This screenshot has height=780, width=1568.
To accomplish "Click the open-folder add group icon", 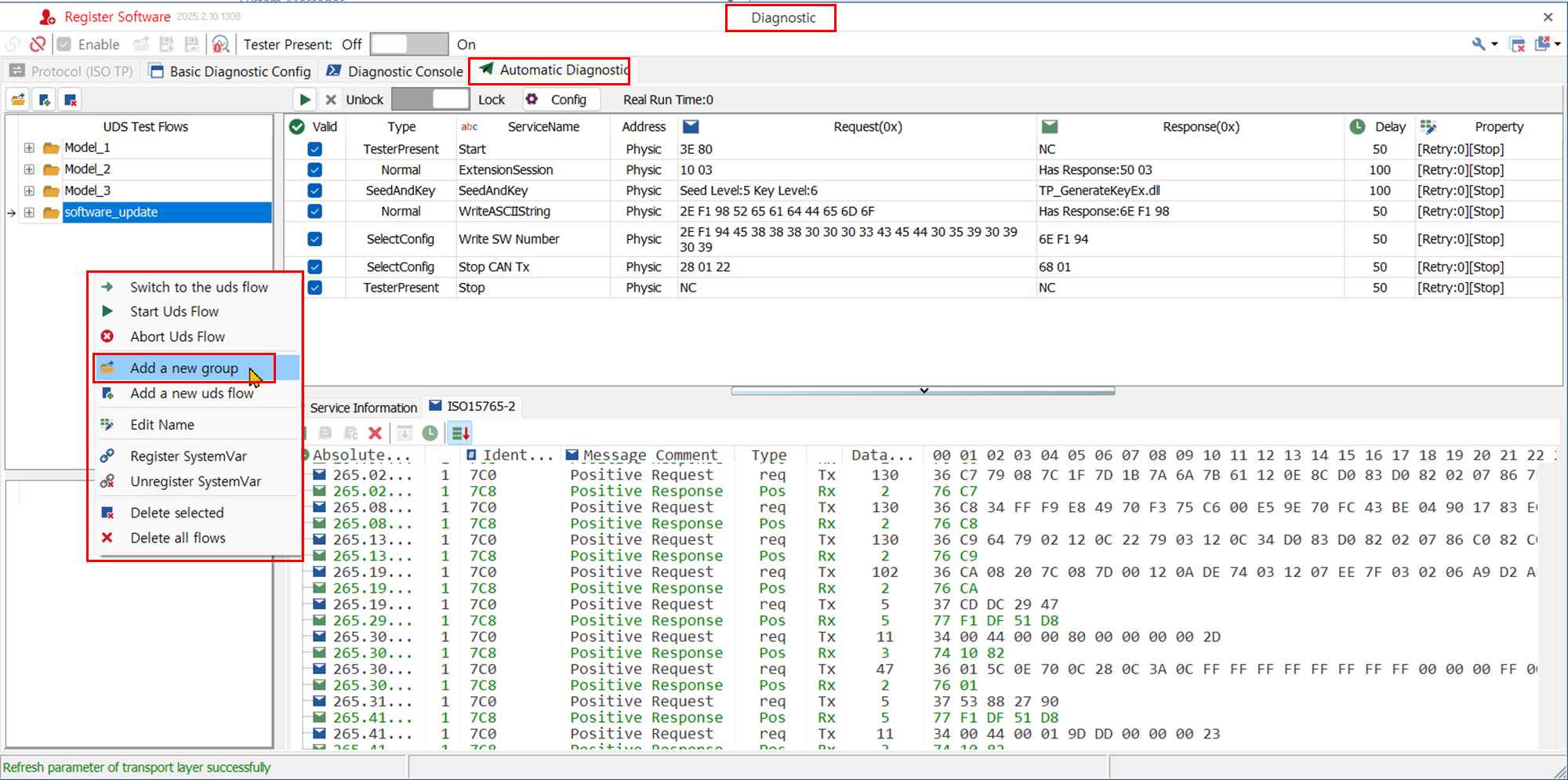I will click(x=18, y=100).
